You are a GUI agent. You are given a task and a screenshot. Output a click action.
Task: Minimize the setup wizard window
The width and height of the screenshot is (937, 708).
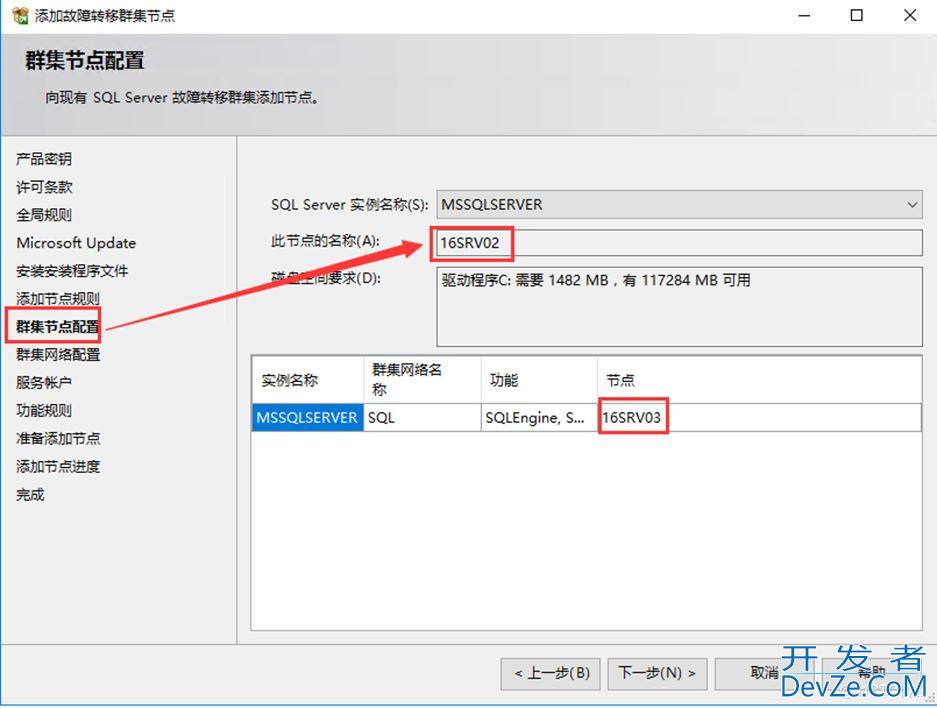pyautogui.click(x=805, y=16)
